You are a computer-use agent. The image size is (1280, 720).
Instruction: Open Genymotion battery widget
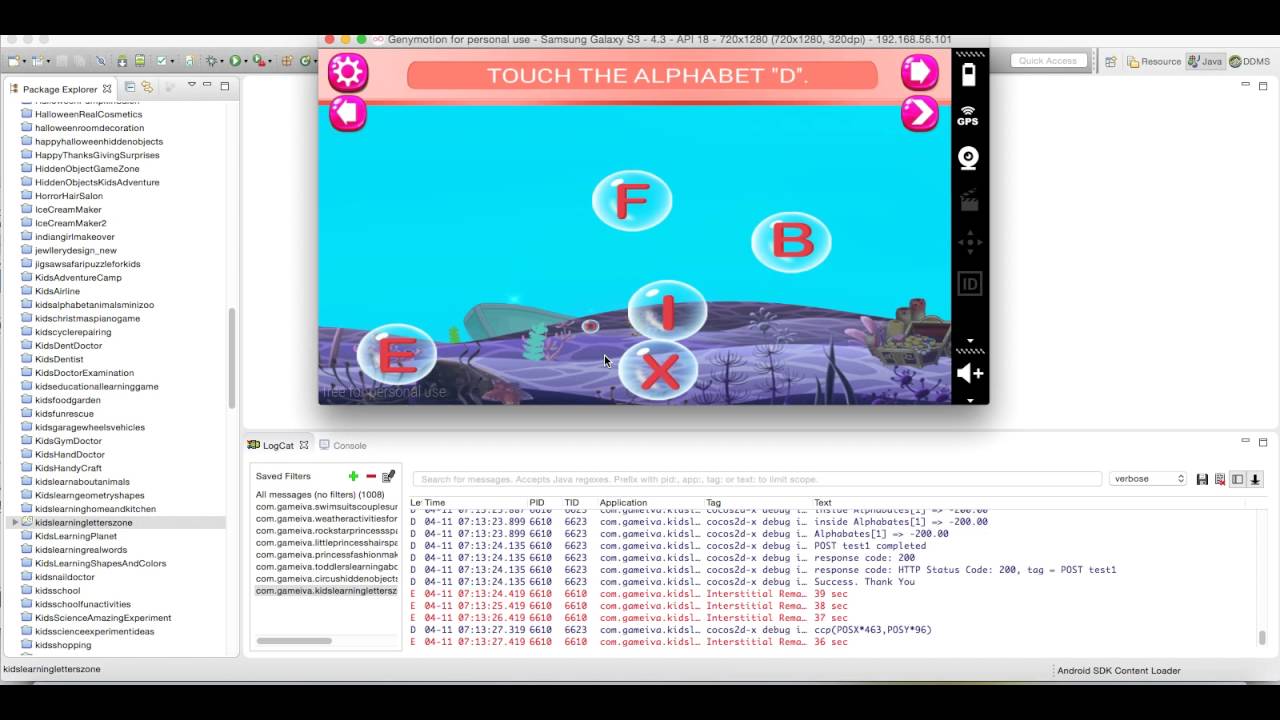coord(968,74)
